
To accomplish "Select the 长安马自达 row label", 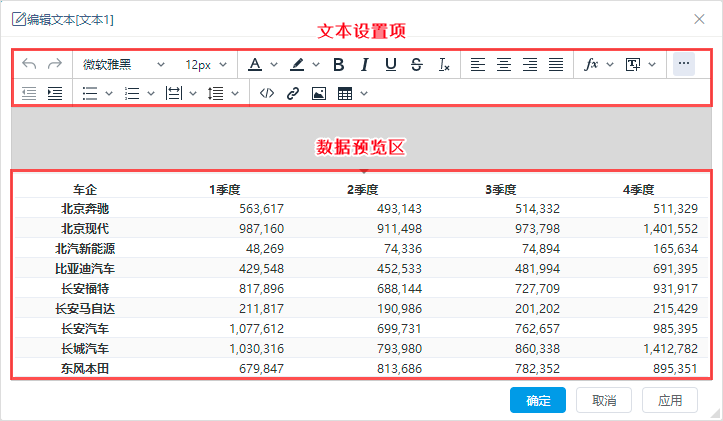I will 85,309.
